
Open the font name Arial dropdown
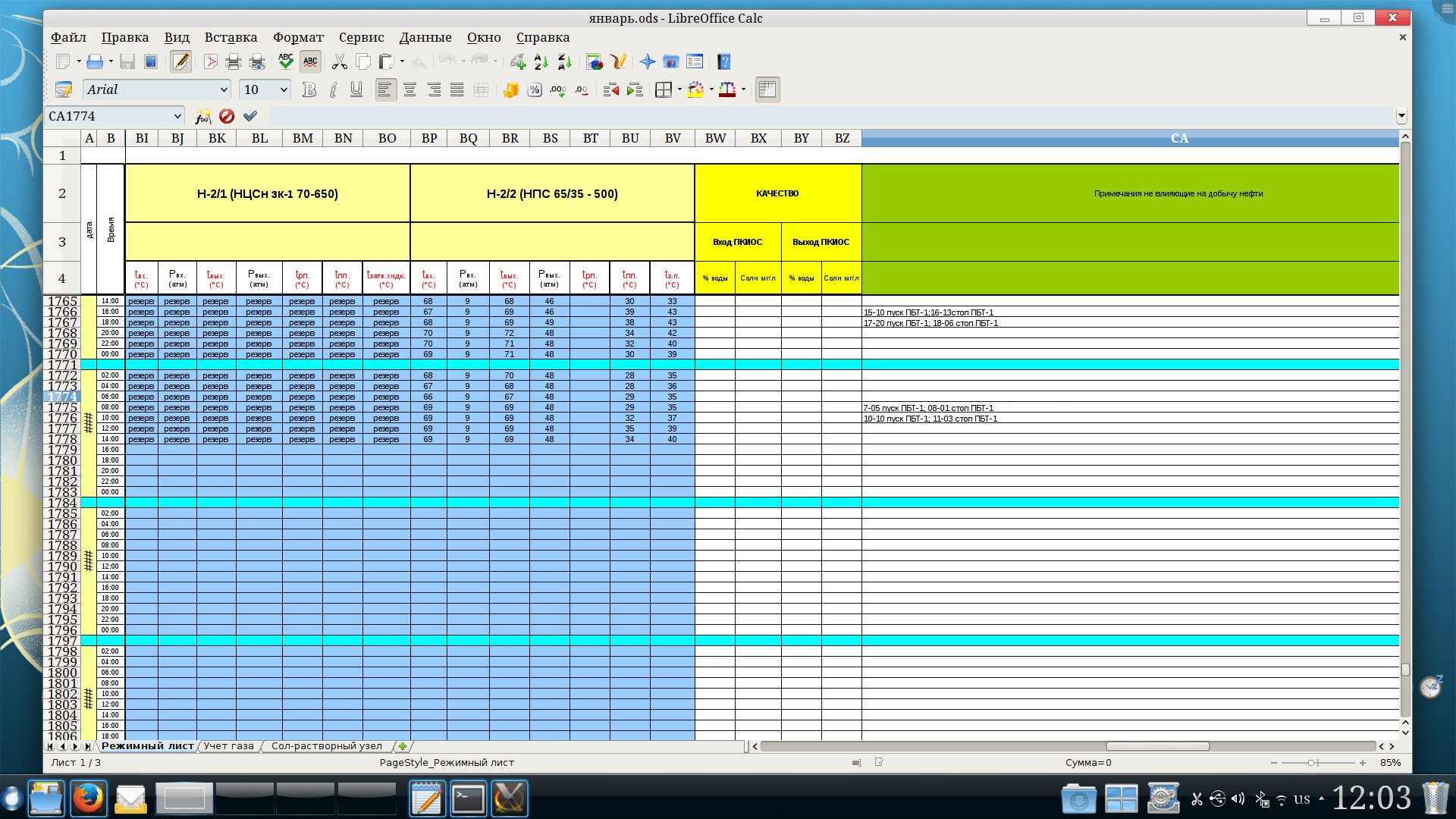pos(224,90)
